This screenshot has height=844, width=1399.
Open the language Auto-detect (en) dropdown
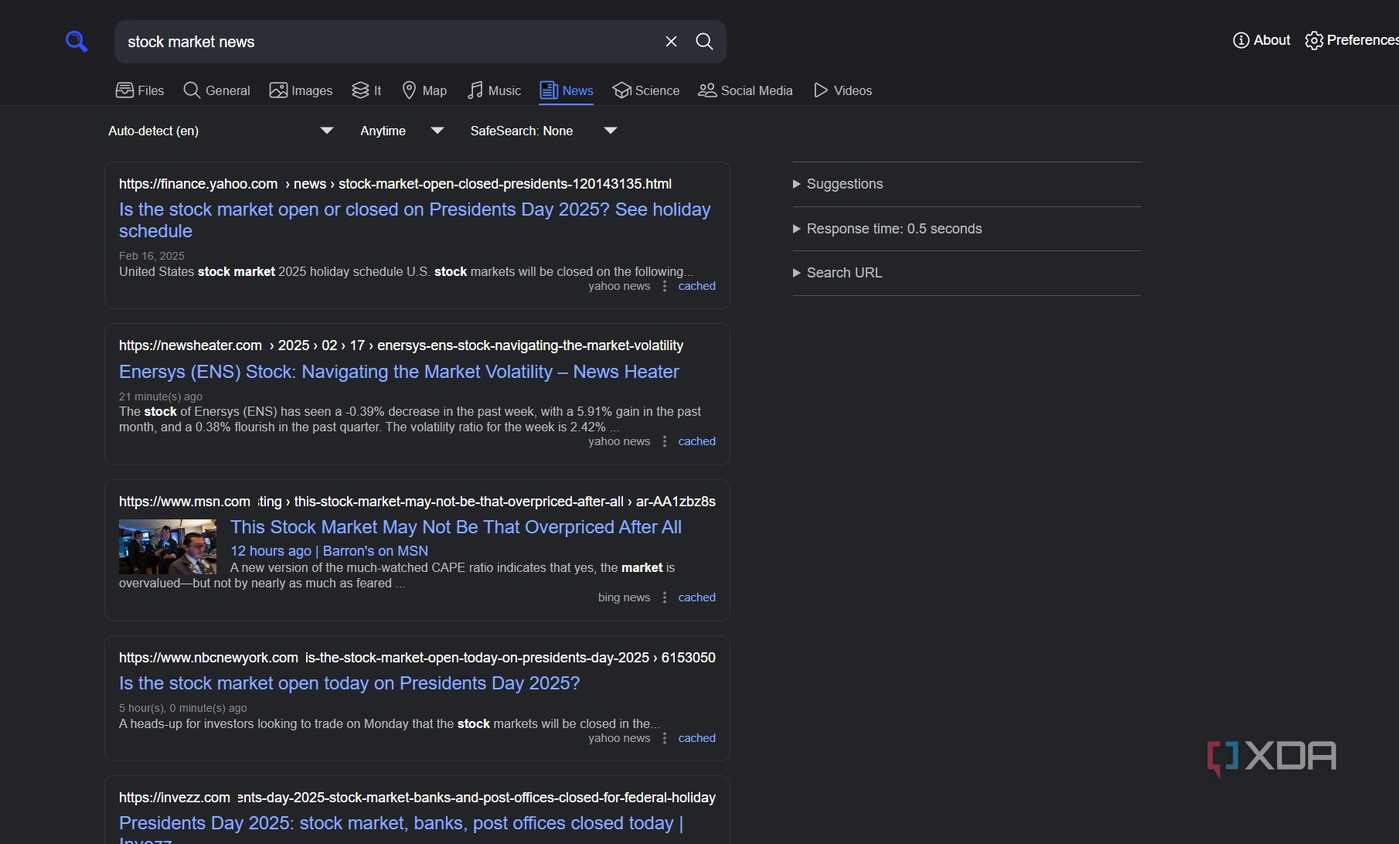pyautogui.click(x=221, y=131)
